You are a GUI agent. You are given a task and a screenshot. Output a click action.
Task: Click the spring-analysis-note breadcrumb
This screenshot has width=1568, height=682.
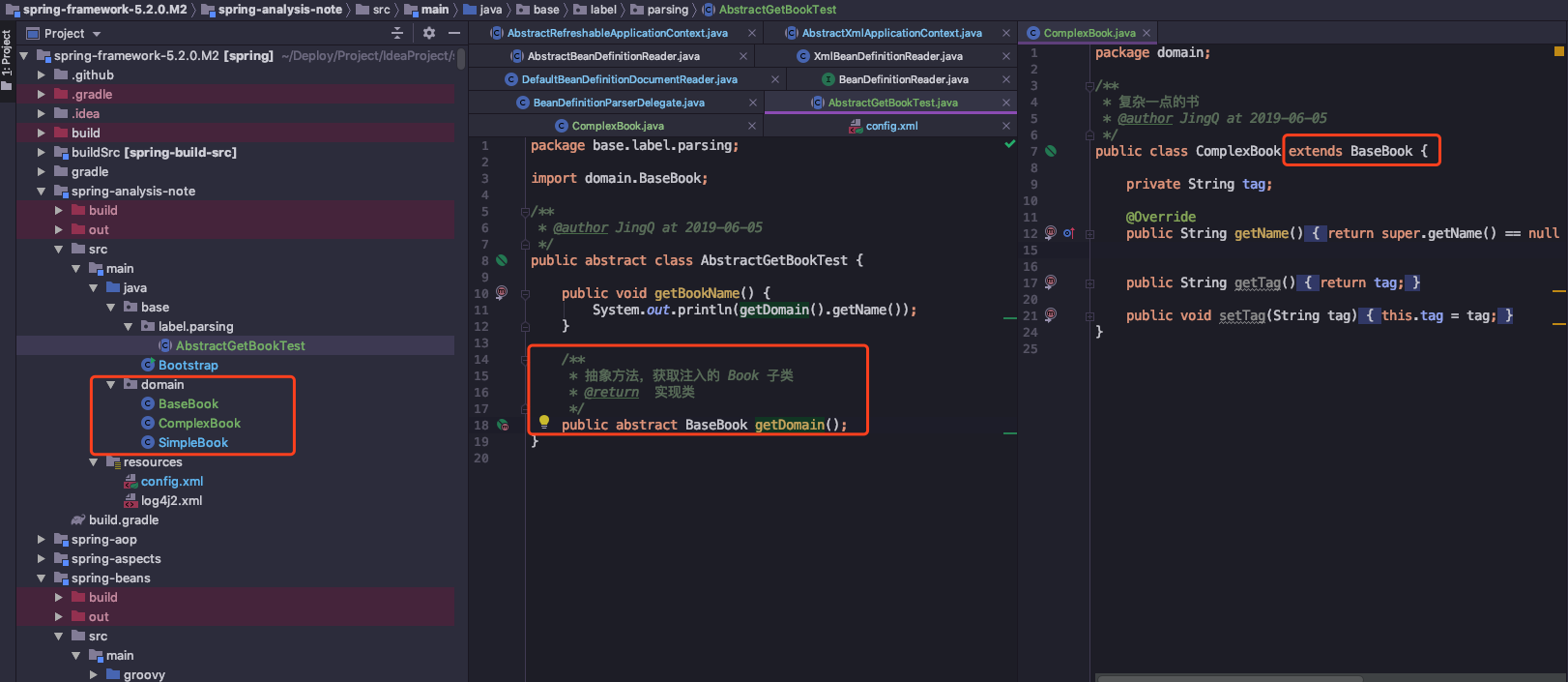272,10
